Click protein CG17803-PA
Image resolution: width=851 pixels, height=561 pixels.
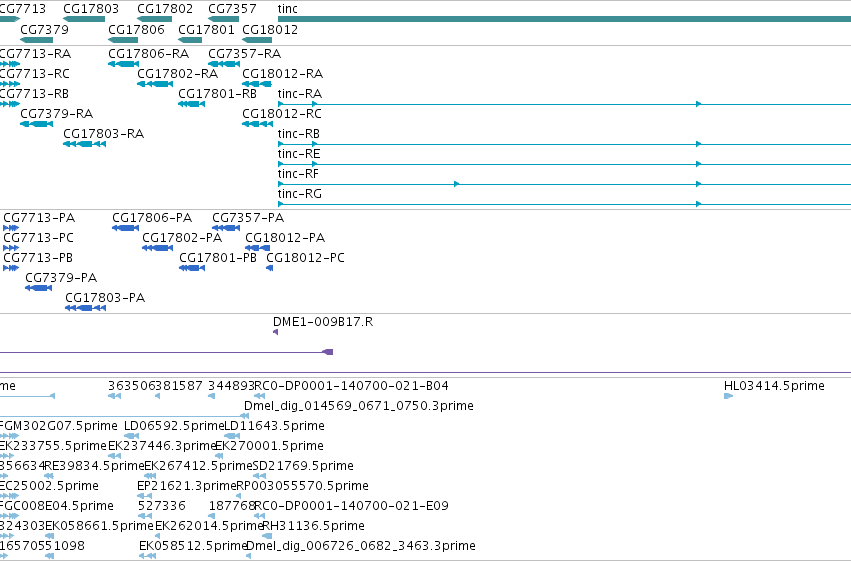(x=105, y=298)
